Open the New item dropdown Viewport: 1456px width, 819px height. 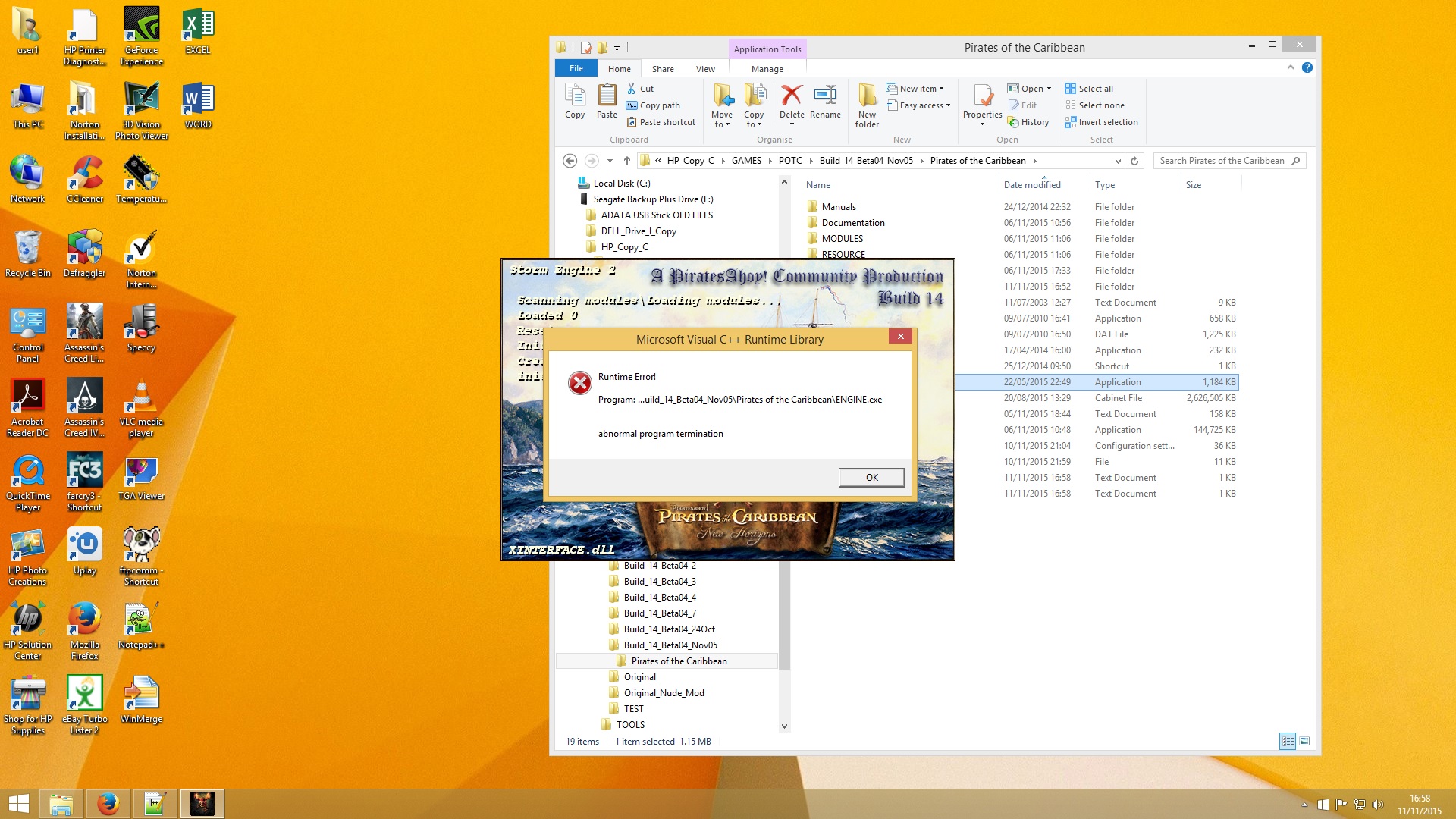point(915,89)
